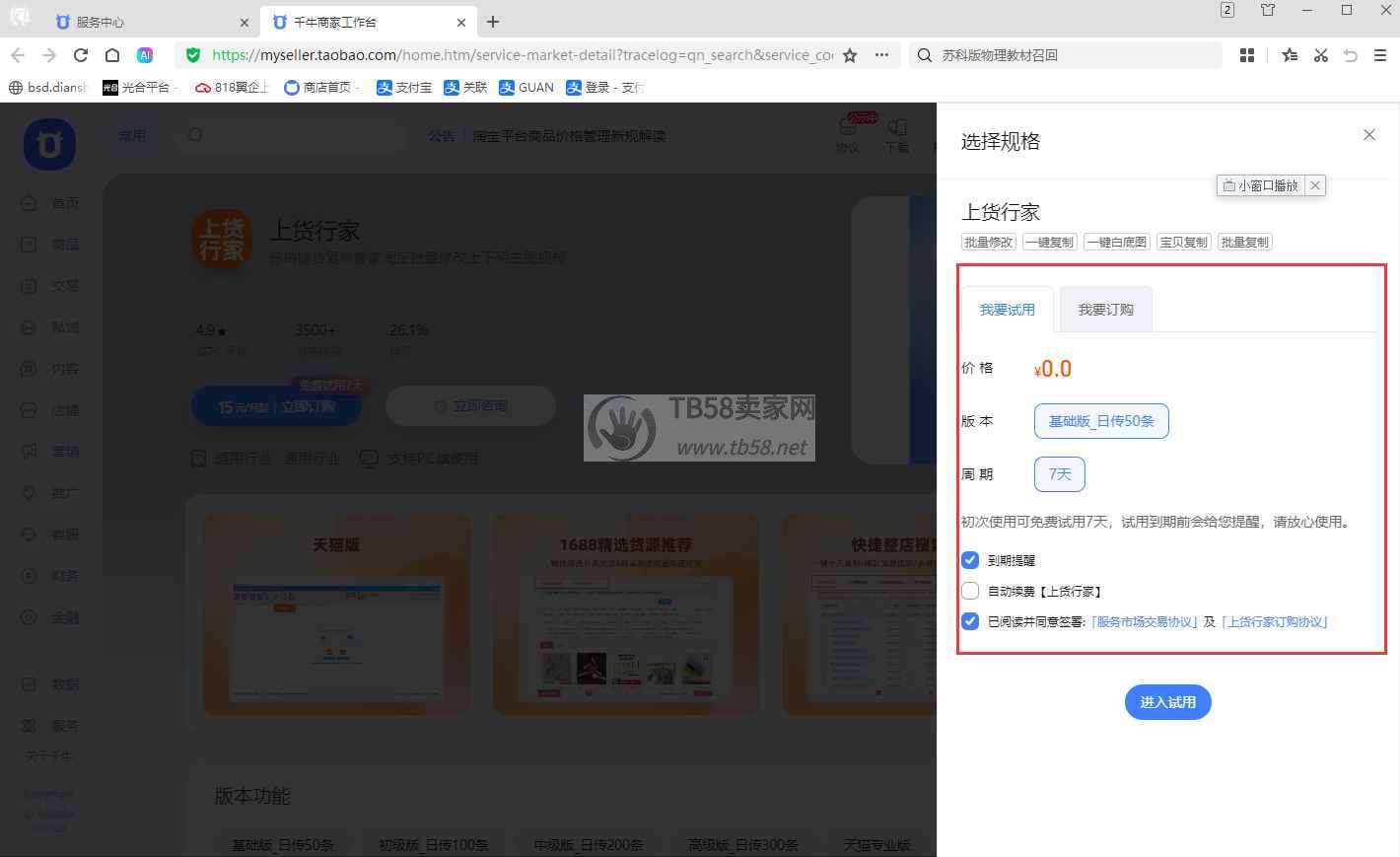Open the favorites list icon
The image size is (1400, 857).
coord(1290,55)
